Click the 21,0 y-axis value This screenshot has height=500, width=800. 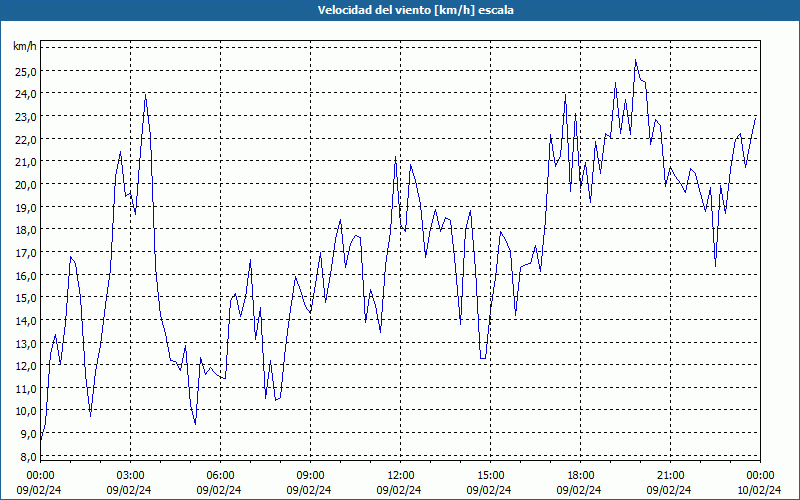[x=26, y=162]
